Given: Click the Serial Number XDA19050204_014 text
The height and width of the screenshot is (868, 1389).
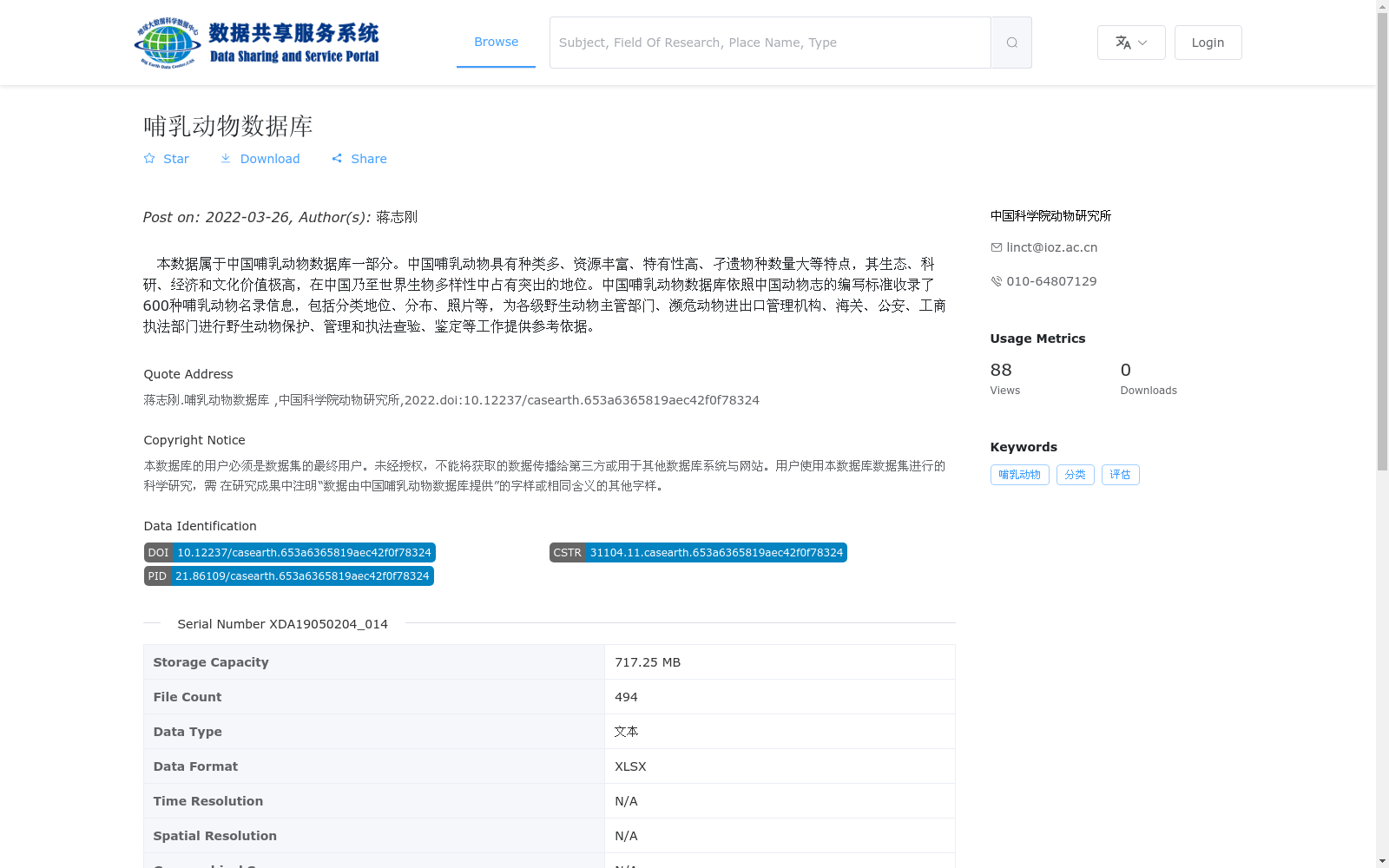Looking at the screenshot, I should tap(283, 624).
